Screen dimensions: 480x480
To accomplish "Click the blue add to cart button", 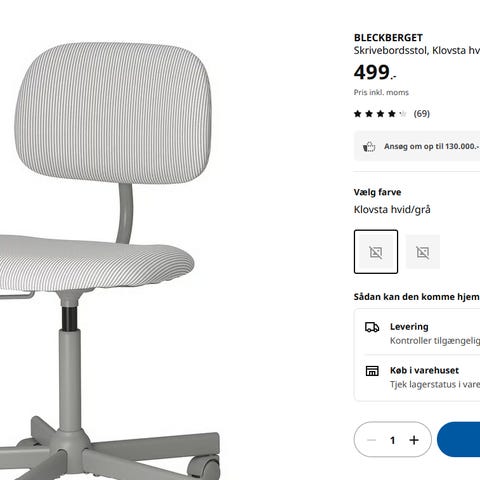I will [x=459, y=439].
